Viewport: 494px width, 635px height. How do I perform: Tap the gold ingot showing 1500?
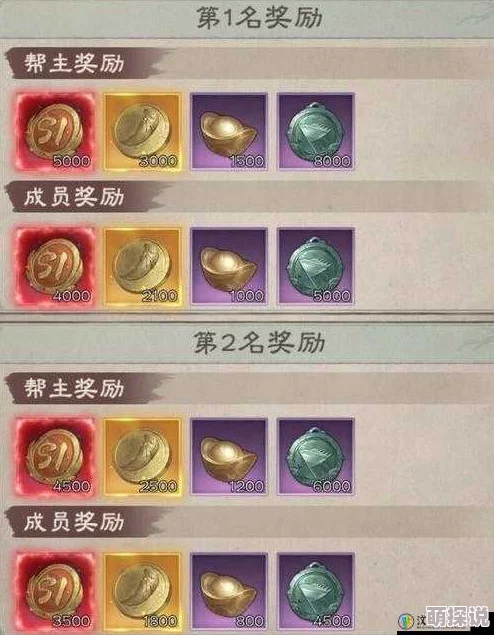229,132
